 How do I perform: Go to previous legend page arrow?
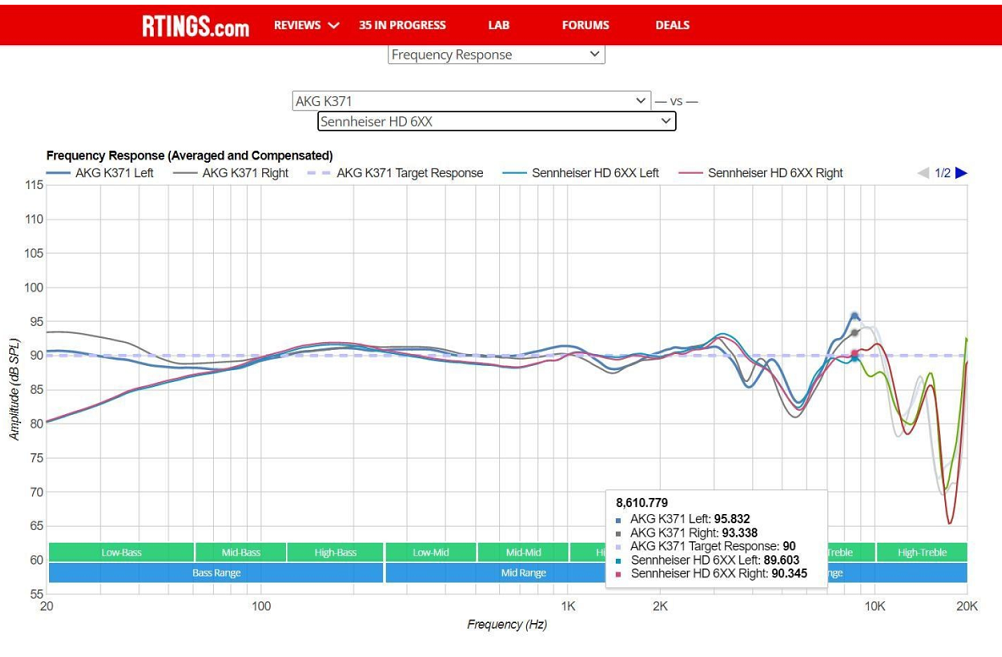923,173
